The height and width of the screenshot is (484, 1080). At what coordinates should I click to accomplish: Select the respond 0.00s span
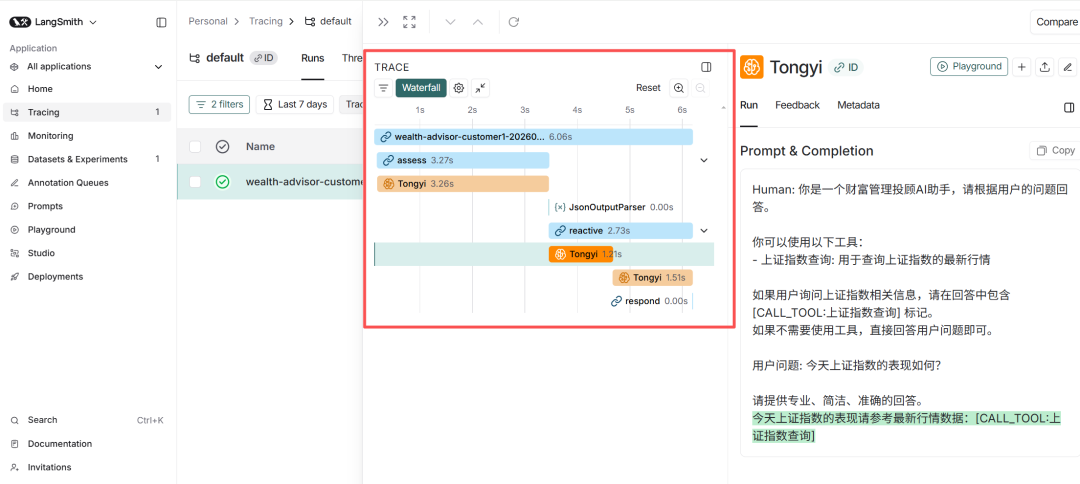(x=650, y=301)
